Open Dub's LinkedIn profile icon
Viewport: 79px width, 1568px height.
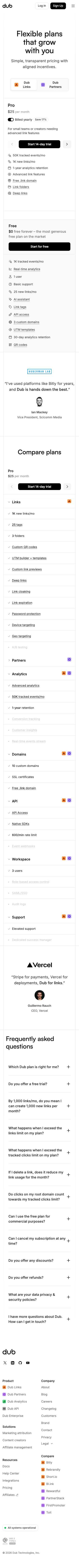[13, 1363]
